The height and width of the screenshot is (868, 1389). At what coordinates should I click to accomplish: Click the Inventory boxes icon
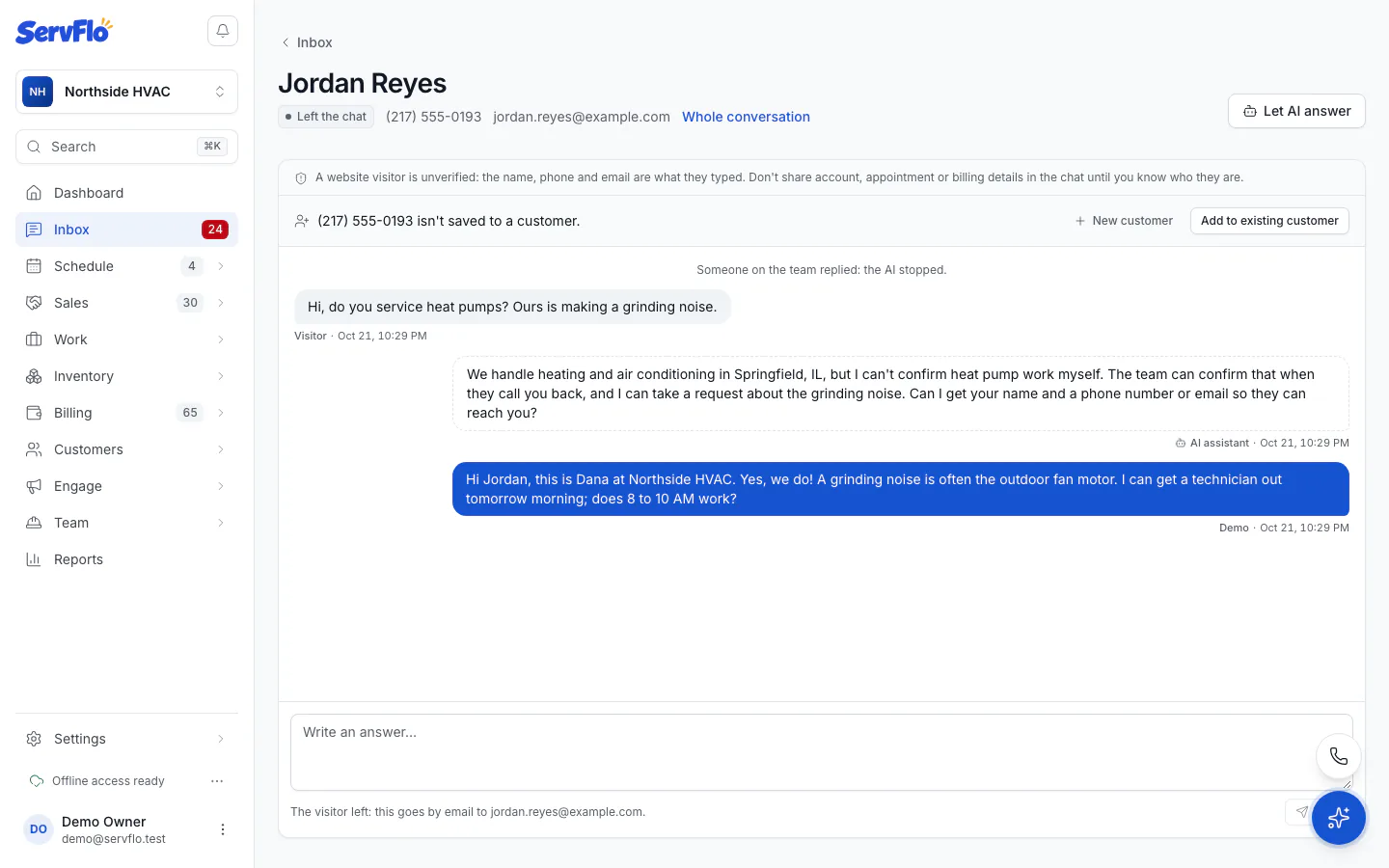[x=34, y=376]
